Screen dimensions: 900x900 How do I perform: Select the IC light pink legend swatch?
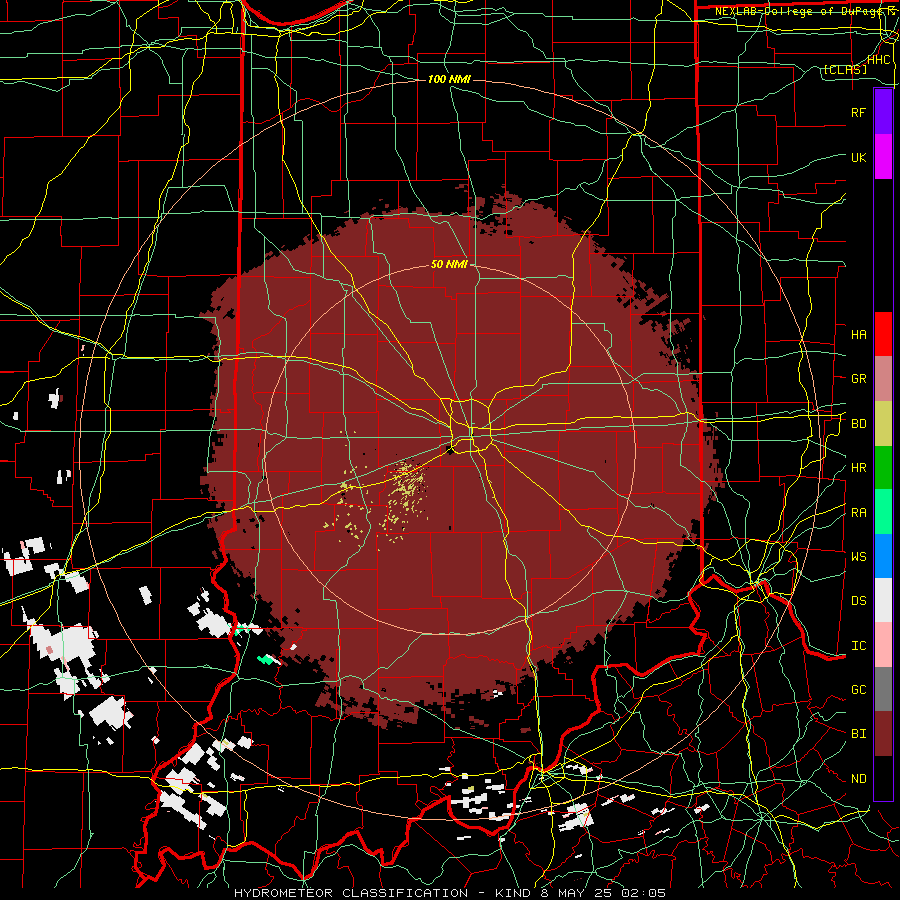point(883,645)
